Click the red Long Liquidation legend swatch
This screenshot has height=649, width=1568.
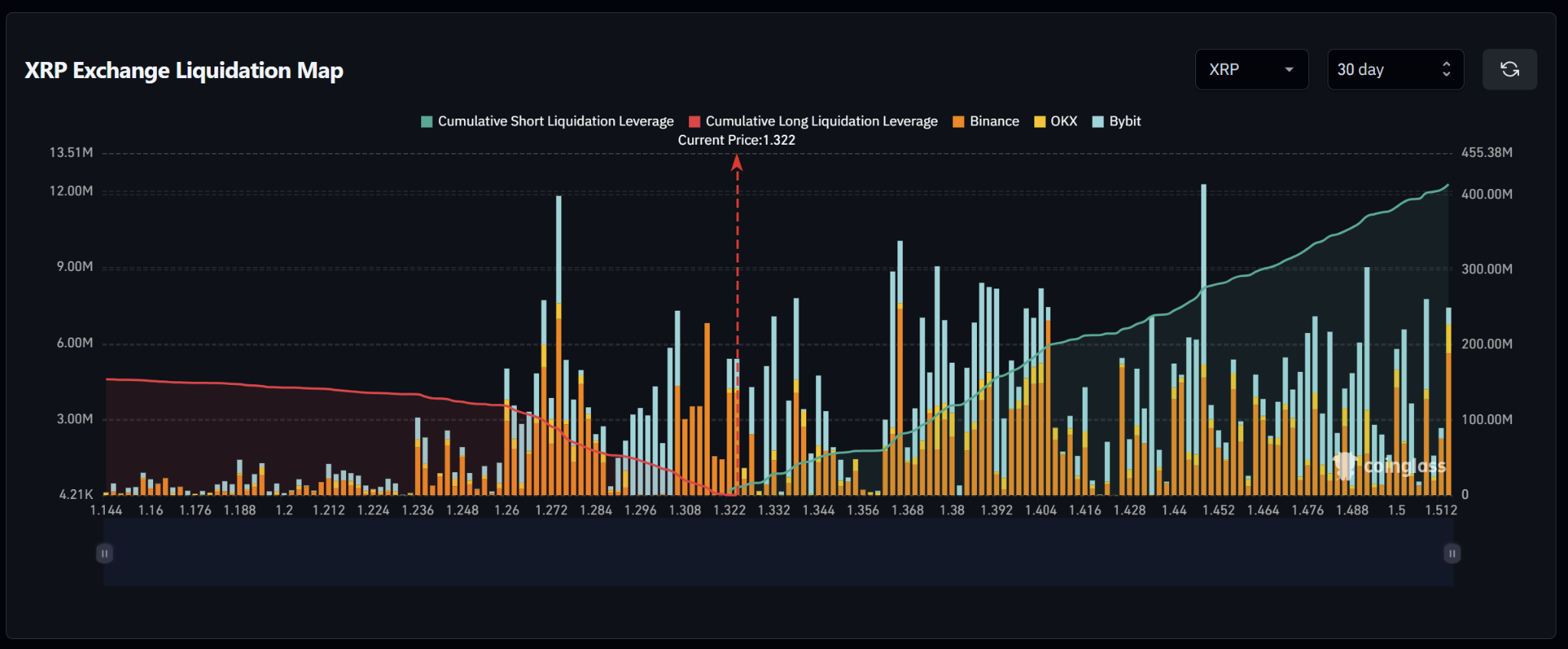(694, 122)
